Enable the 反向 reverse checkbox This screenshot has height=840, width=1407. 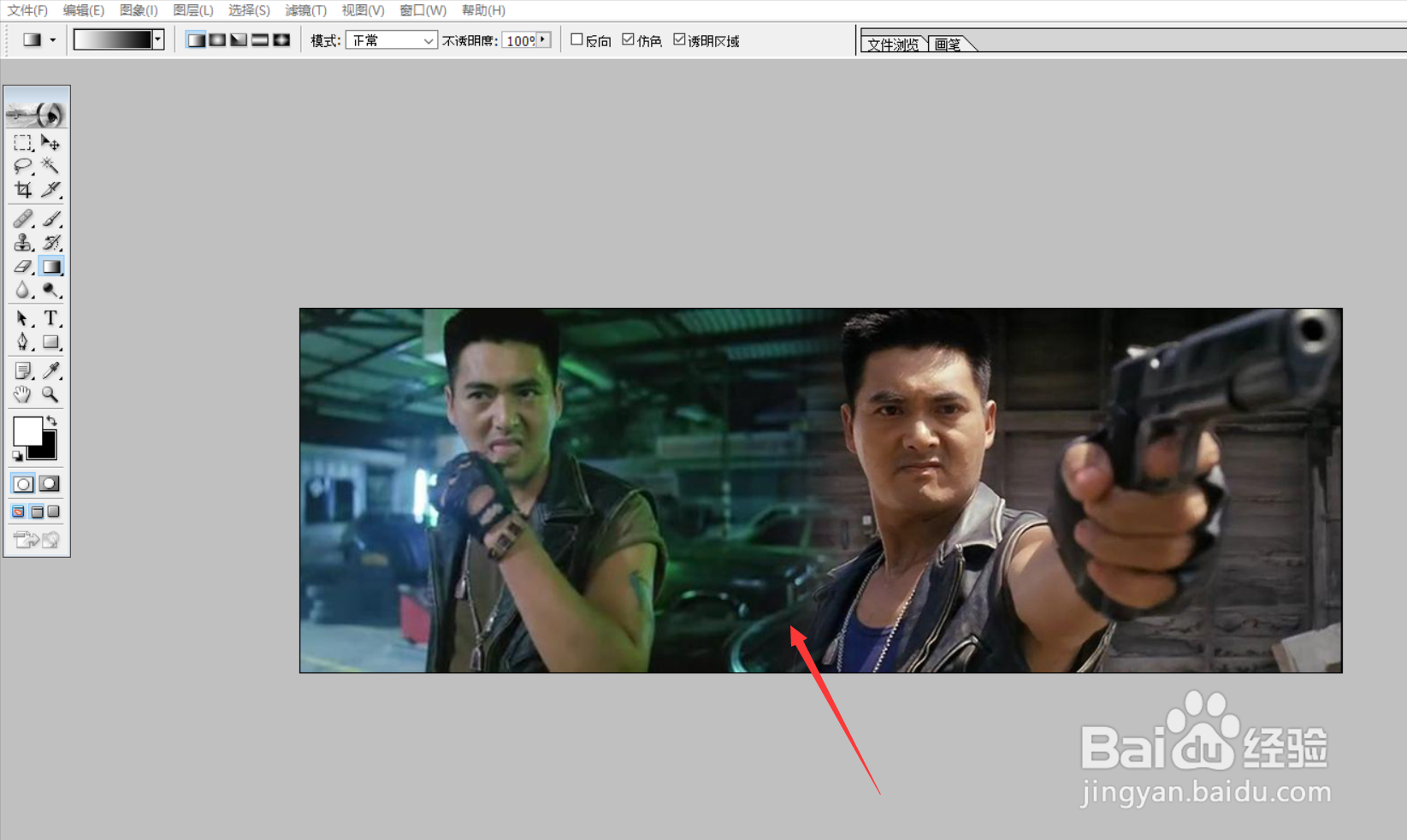click(x=576, y=39)
